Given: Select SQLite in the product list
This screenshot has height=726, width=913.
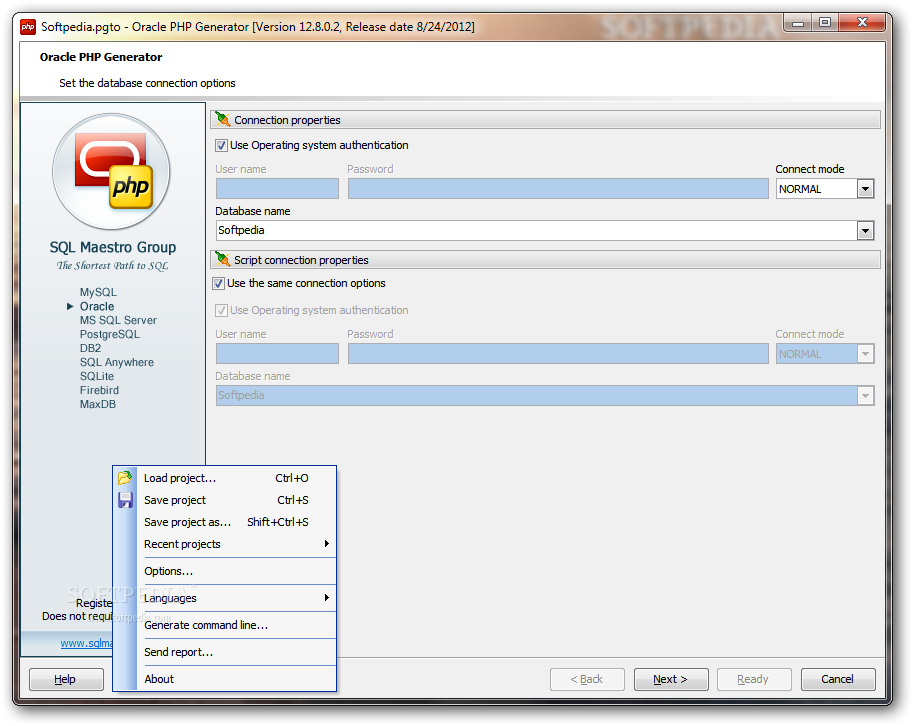Looking at the screenshot, I should pyautogui.click(x=97, y=376).
